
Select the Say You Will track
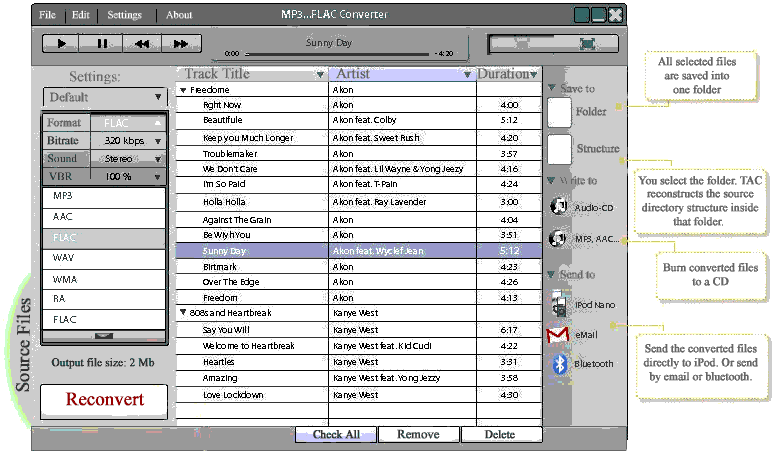pos(226,330)
